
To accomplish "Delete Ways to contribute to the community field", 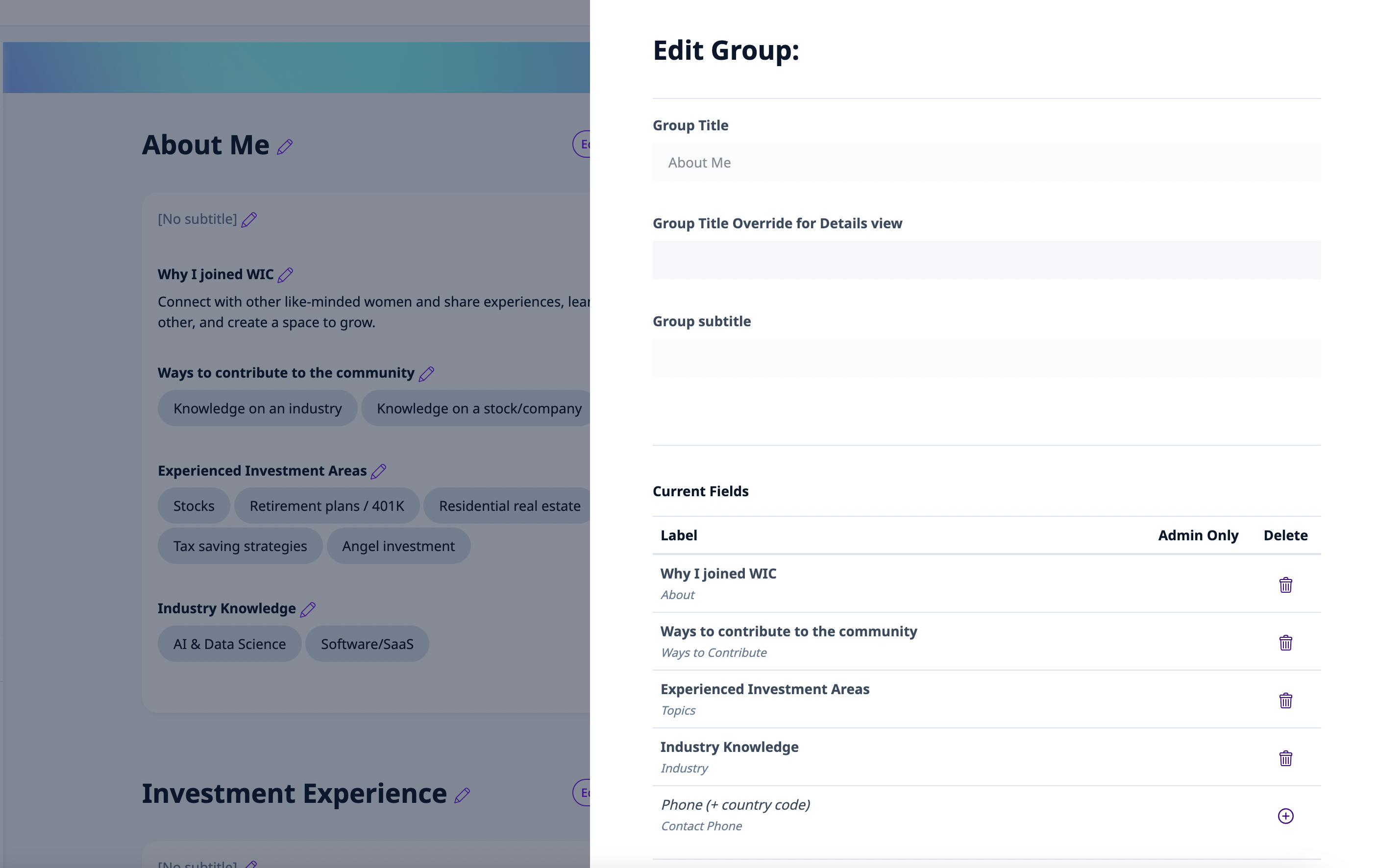I will coord(1285,643).
